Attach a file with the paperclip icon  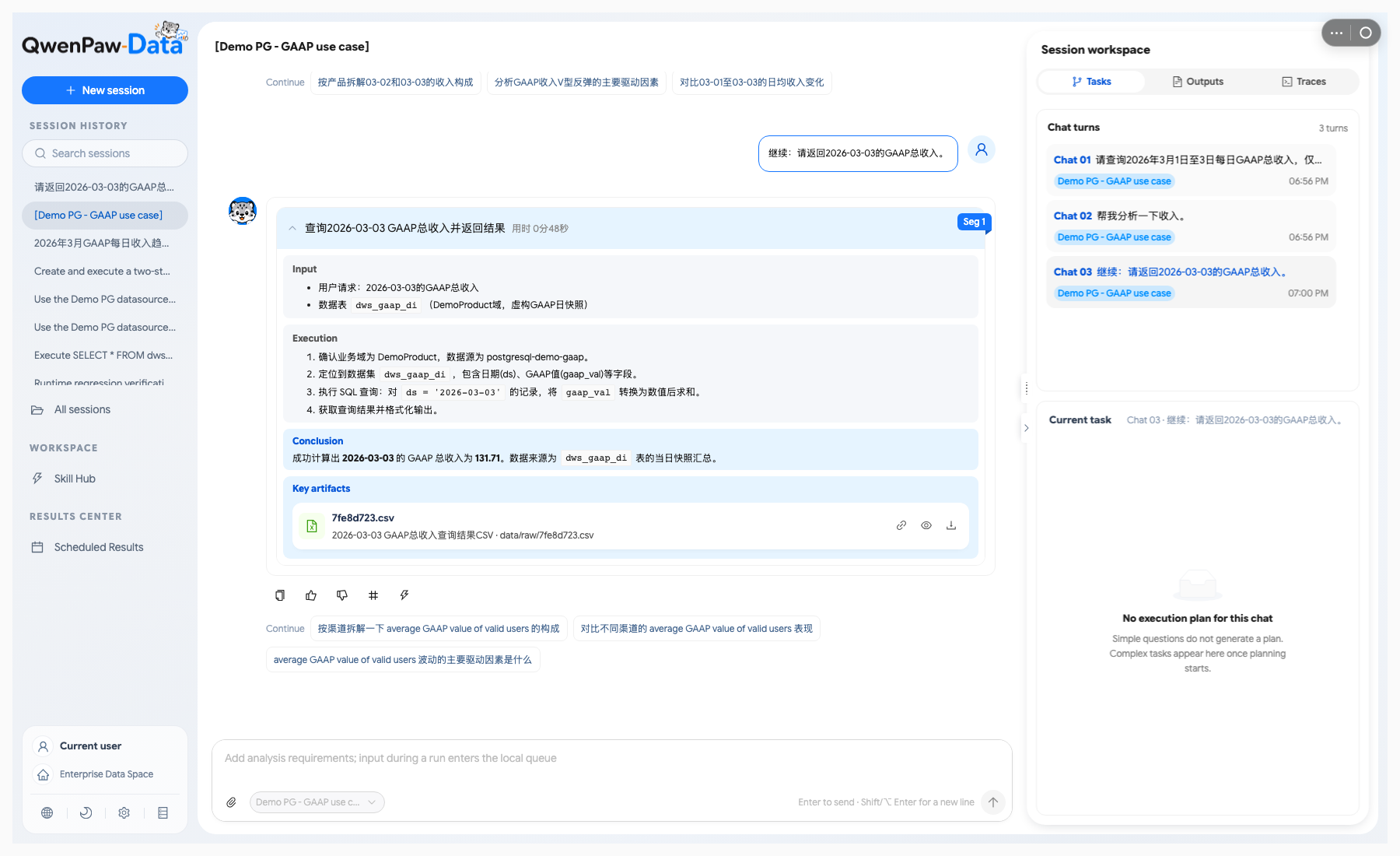click(231, 802)
